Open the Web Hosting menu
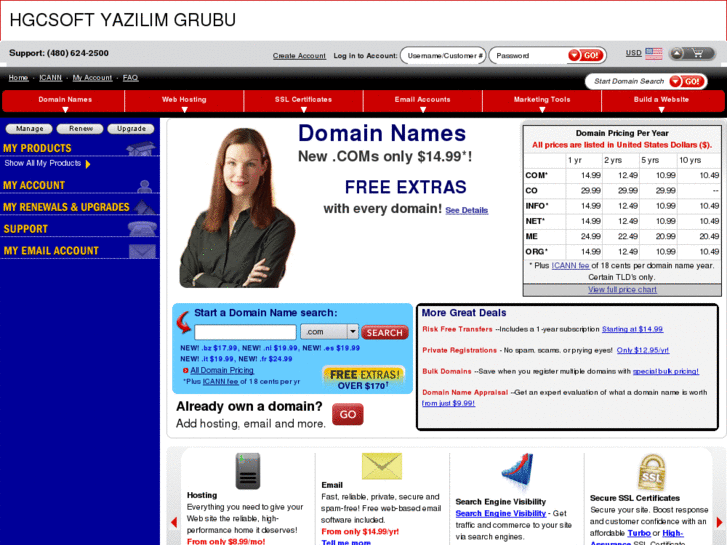 pyautogui.click(x=184, y=102)
